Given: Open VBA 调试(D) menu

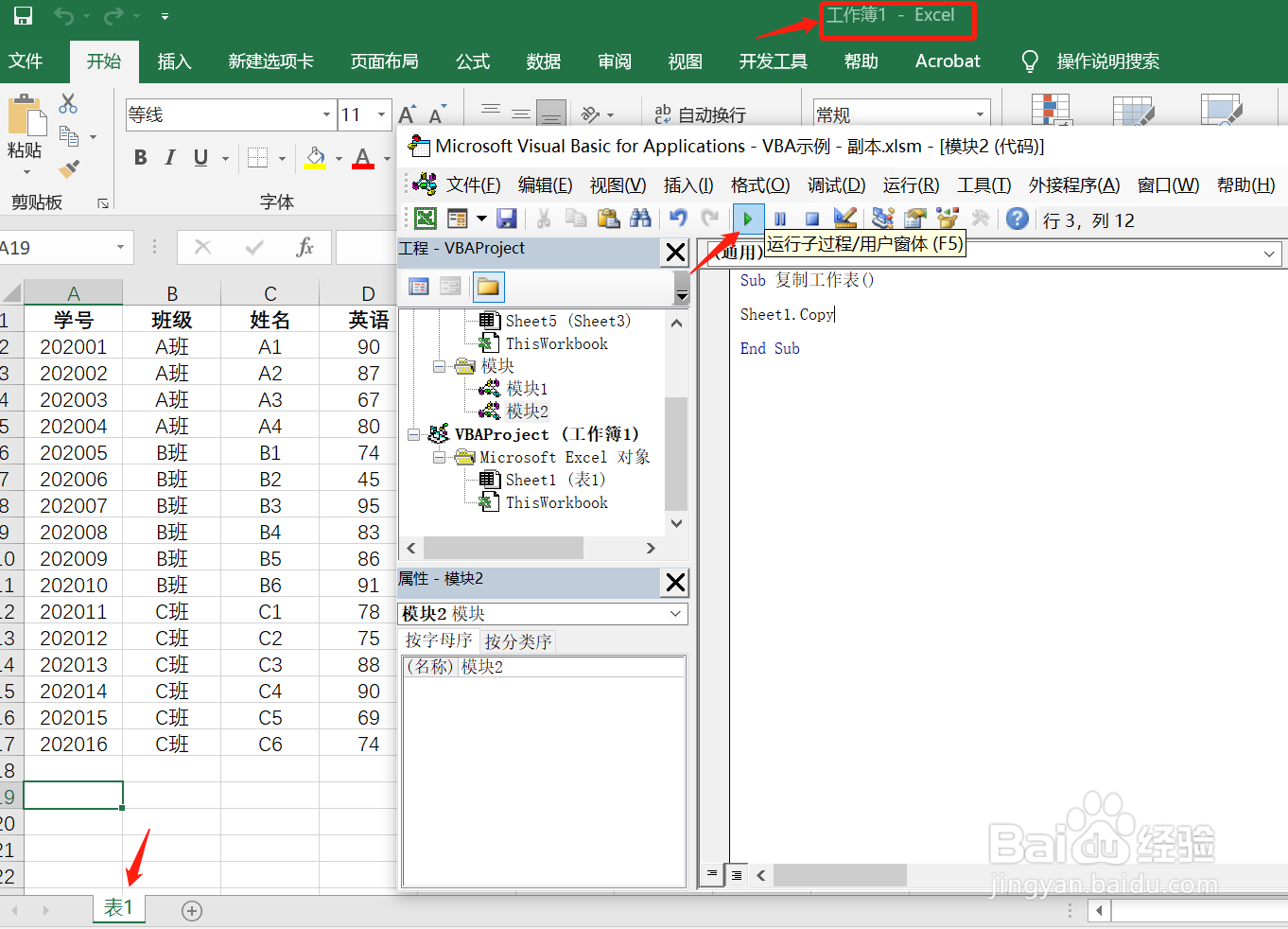Looking at the screenshot, I should [836, 185].
